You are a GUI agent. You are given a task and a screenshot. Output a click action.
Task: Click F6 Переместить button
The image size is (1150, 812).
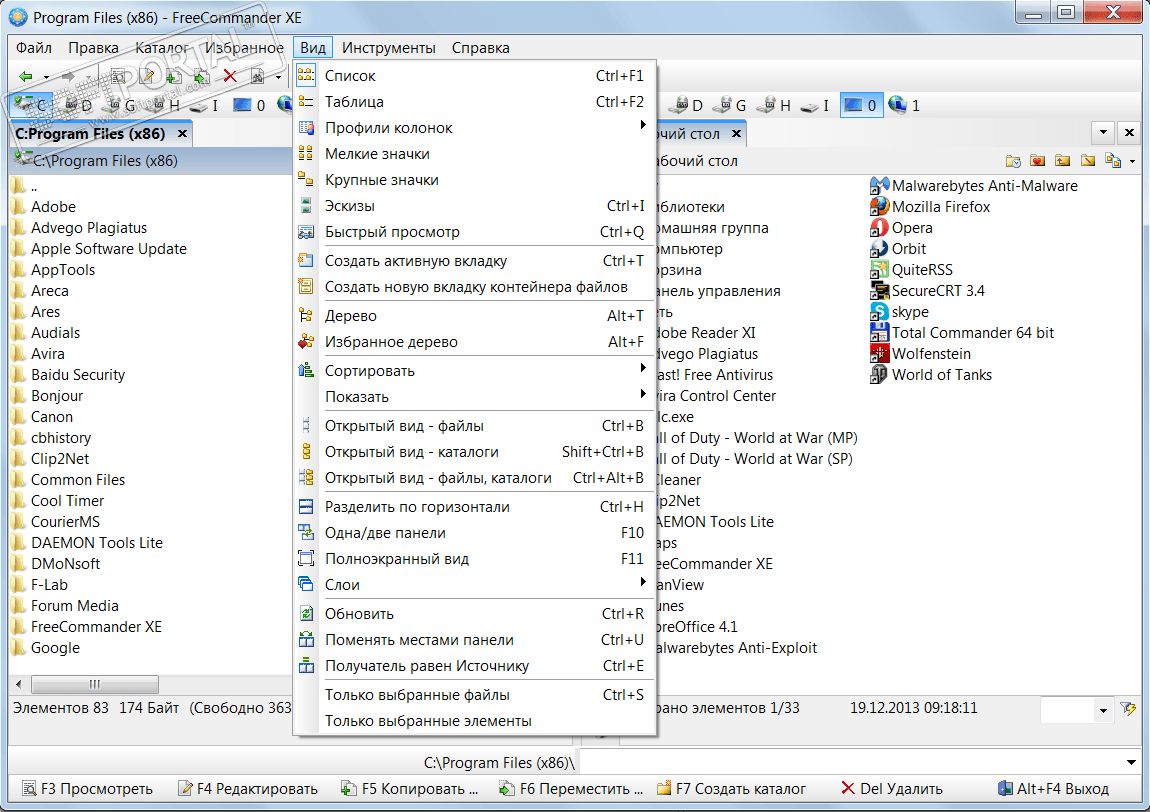coord(571,789)
